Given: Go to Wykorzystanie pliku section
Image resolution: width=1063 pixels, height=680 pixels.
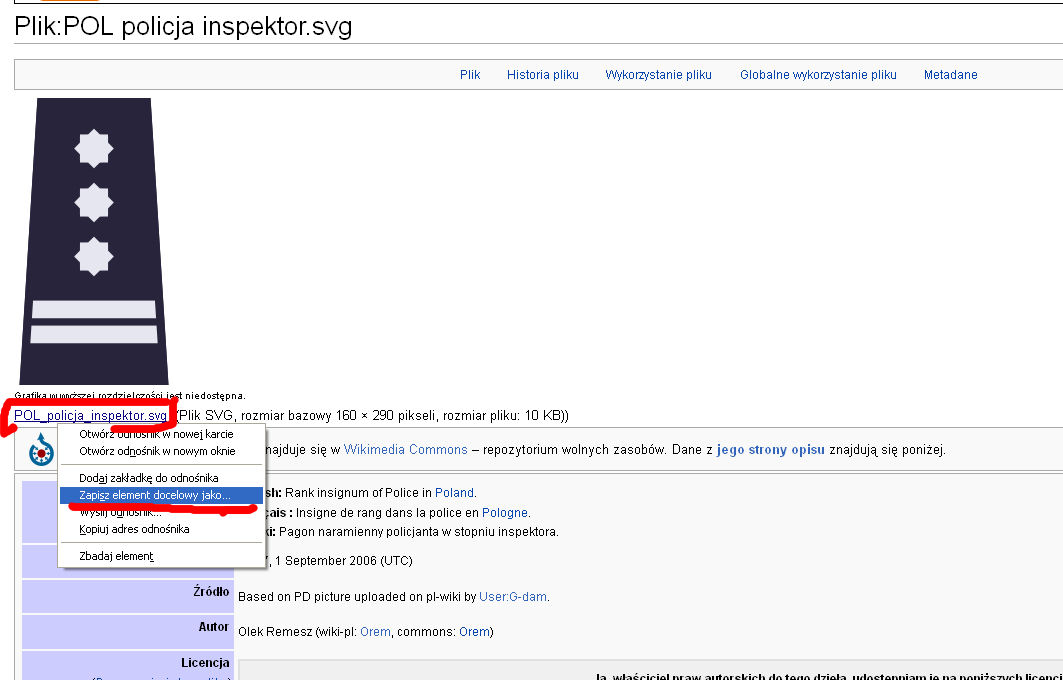Looking at the screenshot, I should 658,75.
